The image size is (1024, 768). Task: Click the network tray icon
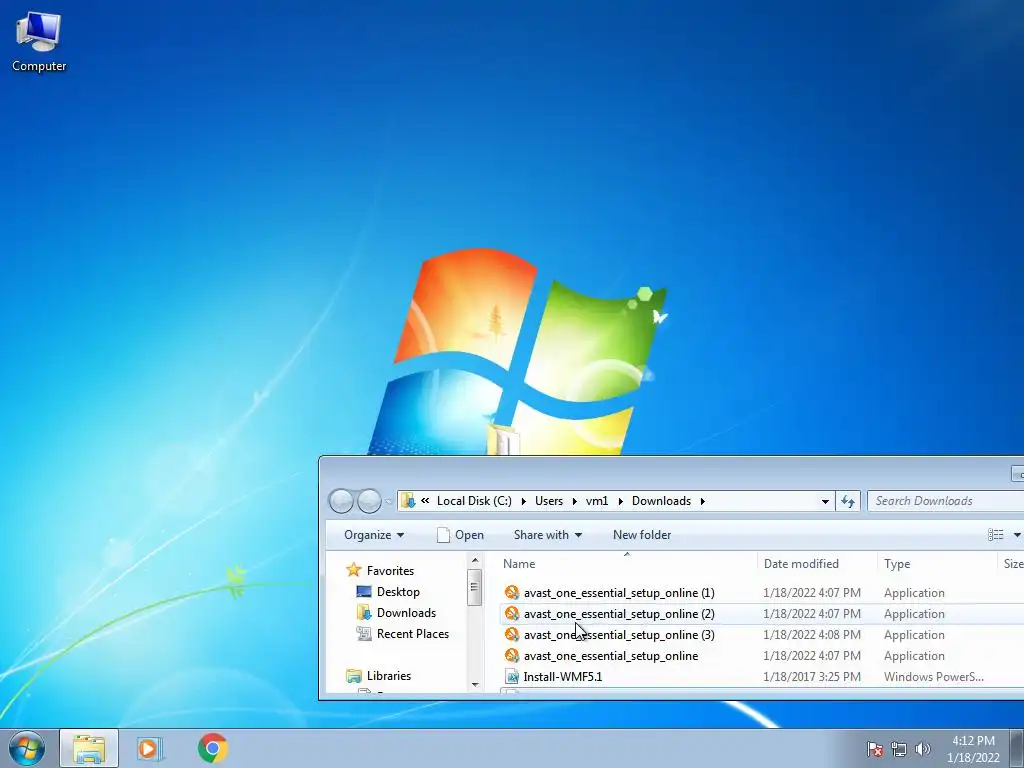tap(899, 749)
